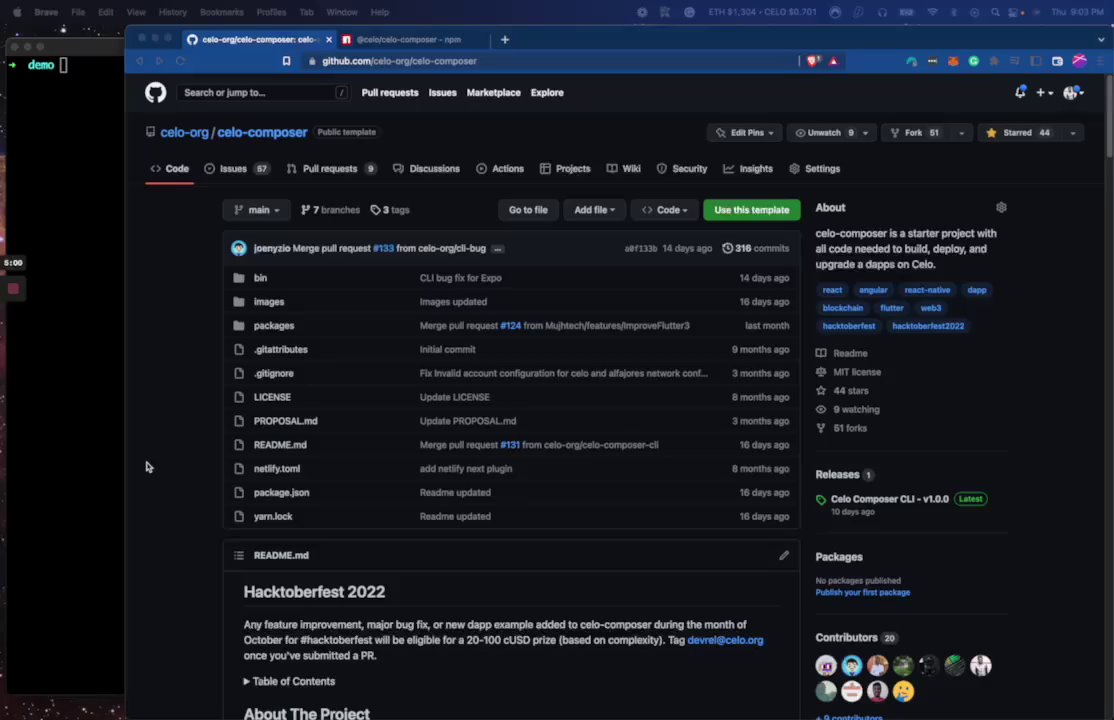Open the user avatar menu
The width and height of the screenshot is (1114, 720).
click(x=1073, y=92)
